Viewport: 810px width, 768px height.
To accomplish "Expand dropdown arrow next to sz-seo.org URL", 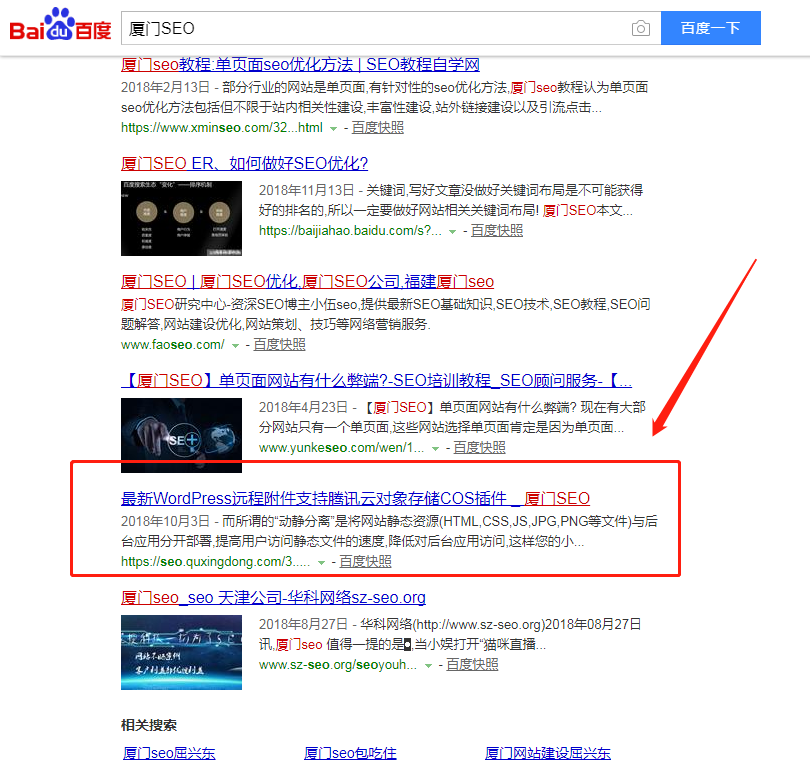I will coord(428,666).
